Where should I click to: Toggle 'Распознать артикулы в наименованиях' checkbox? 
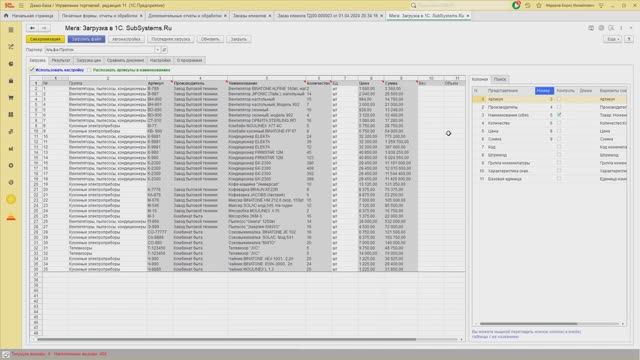89,70
